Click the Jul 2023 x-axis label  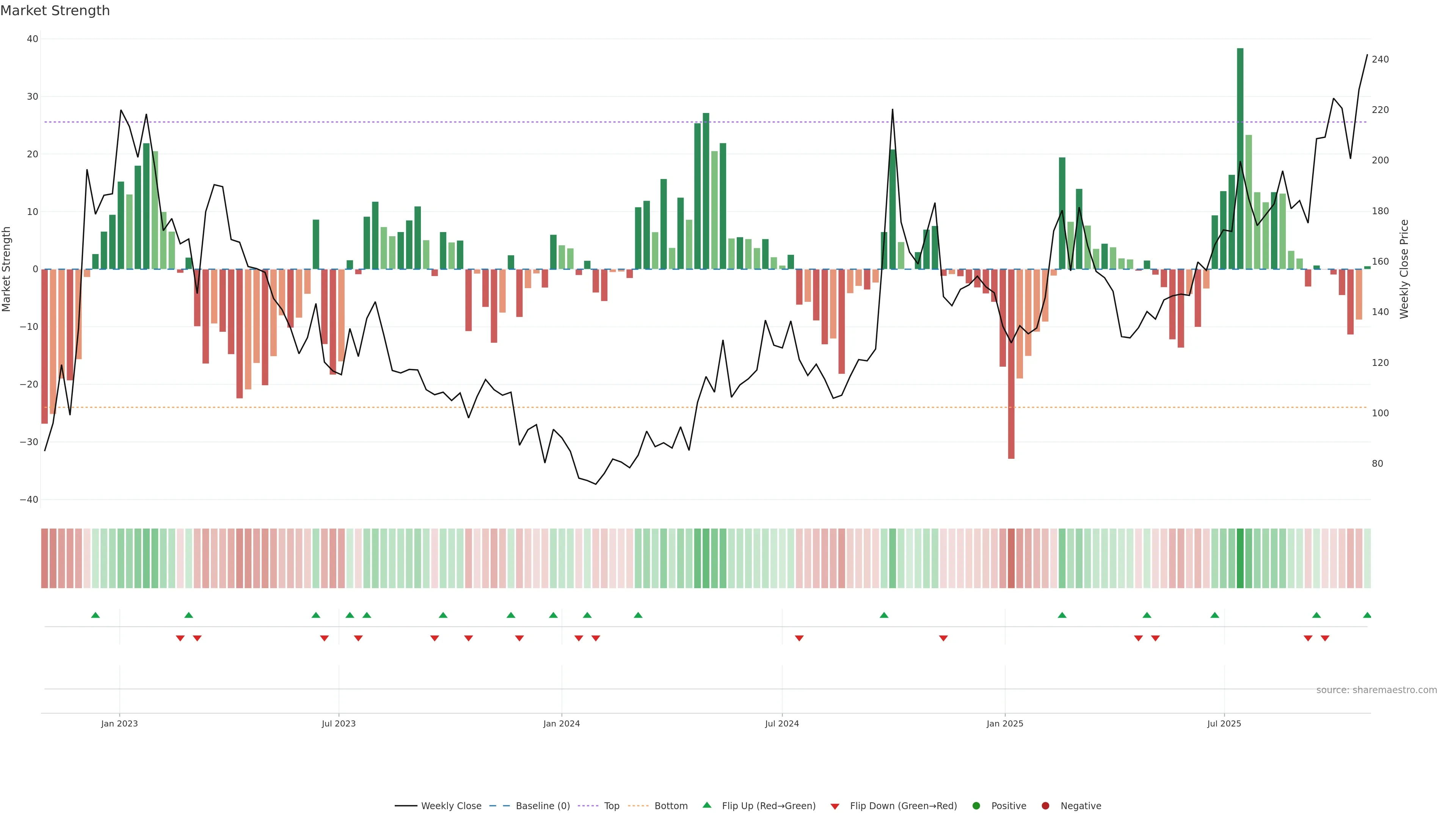point(339,723)
